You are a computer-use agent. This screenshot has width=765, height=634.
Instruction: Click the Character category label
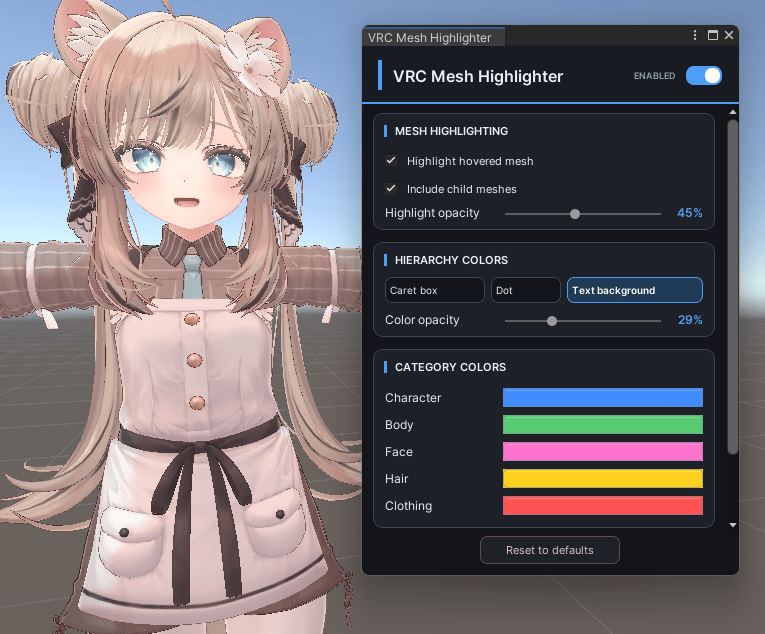tap(413, 398)
